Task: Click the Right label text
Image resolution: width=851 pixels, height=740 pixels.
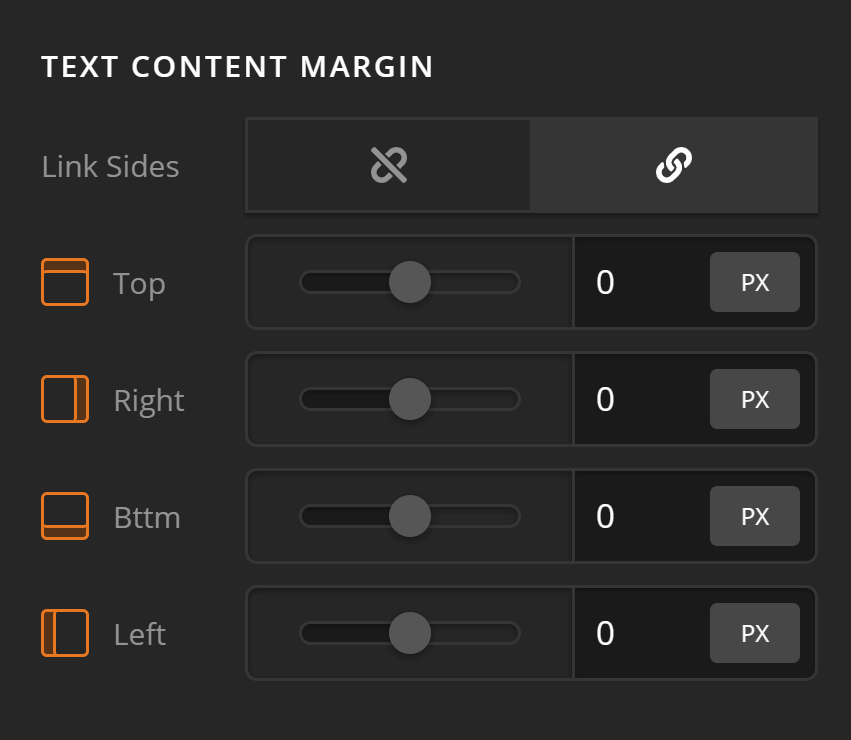Action: tap(148, 400)
